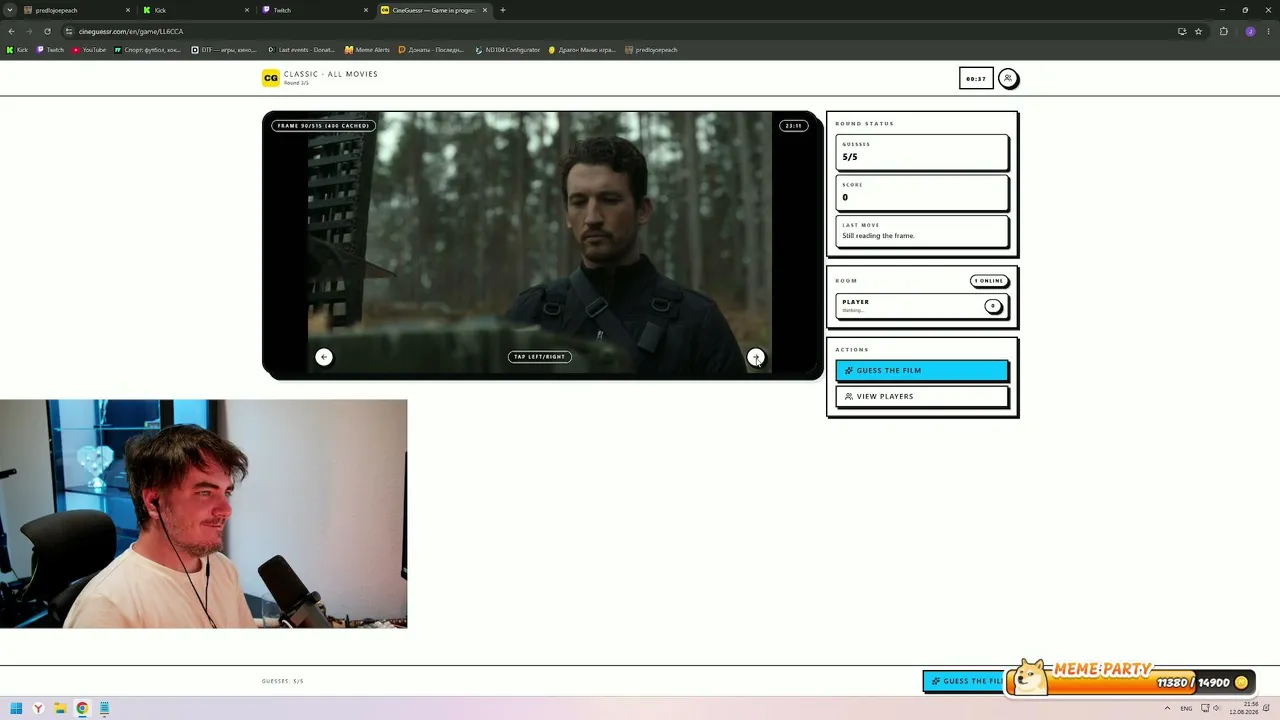The width and height of the screenshot is (1280, 720).
Task: Open the players icon in the page header
Action: coord(1008,78)
